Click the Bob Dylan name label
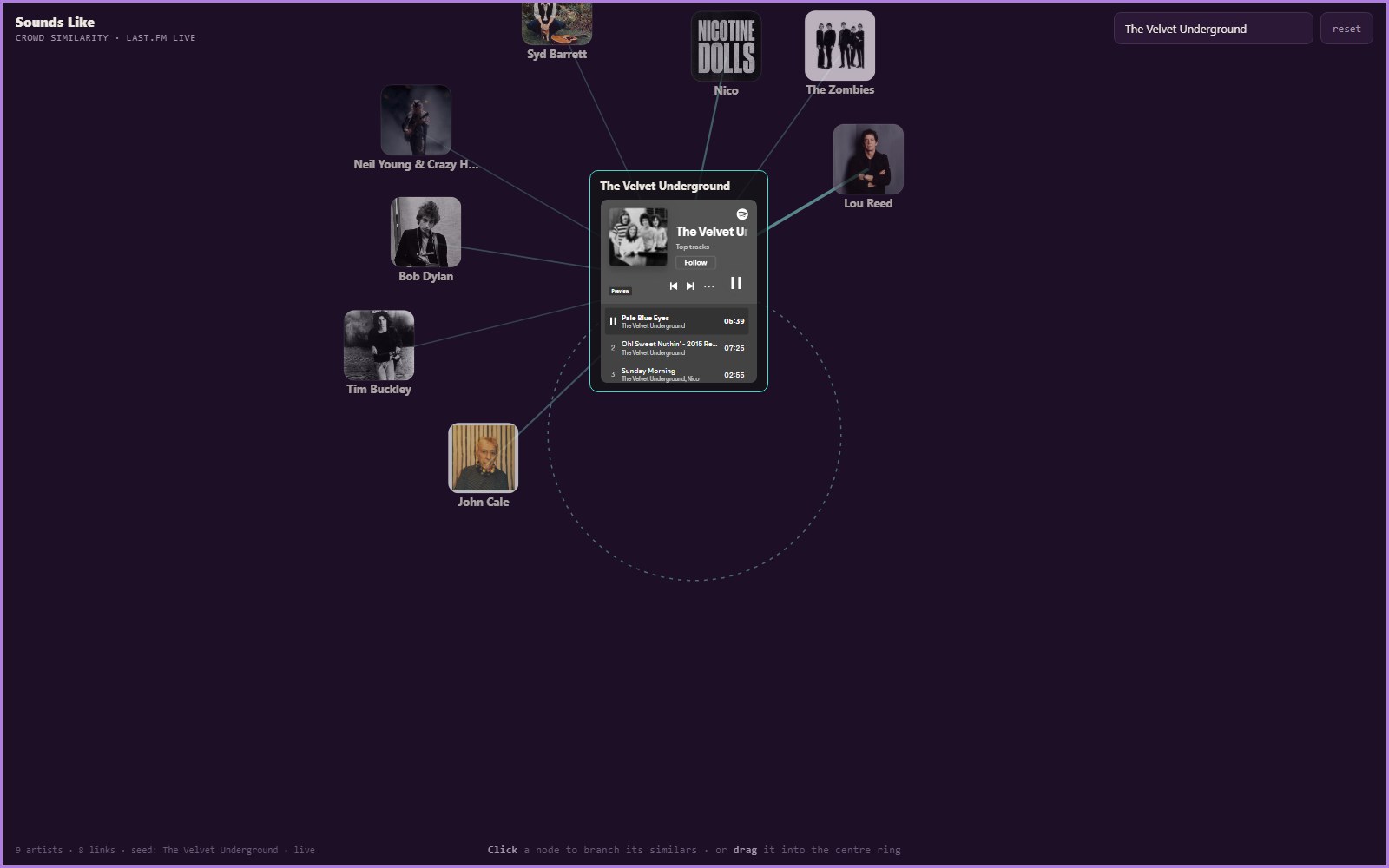The height and width of the screenshot is (868, 1389). 425,276
